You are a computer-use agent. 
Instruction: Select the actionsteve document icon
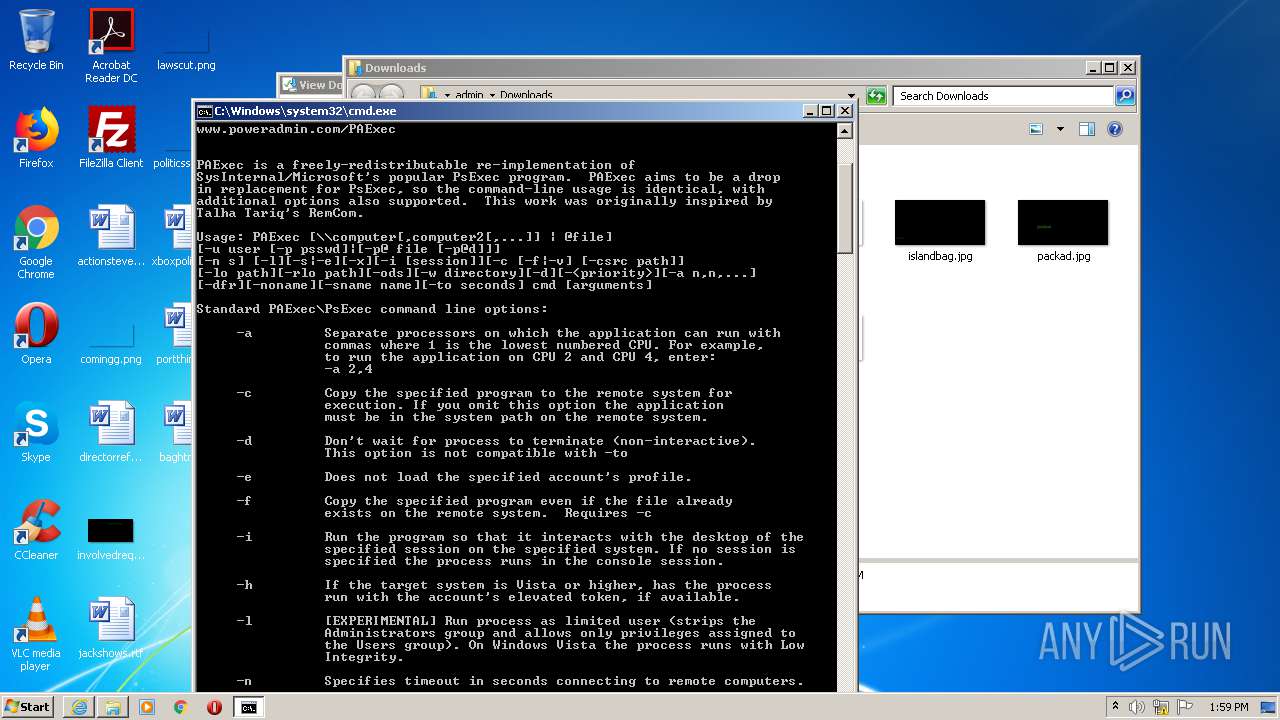pos(111,236)
